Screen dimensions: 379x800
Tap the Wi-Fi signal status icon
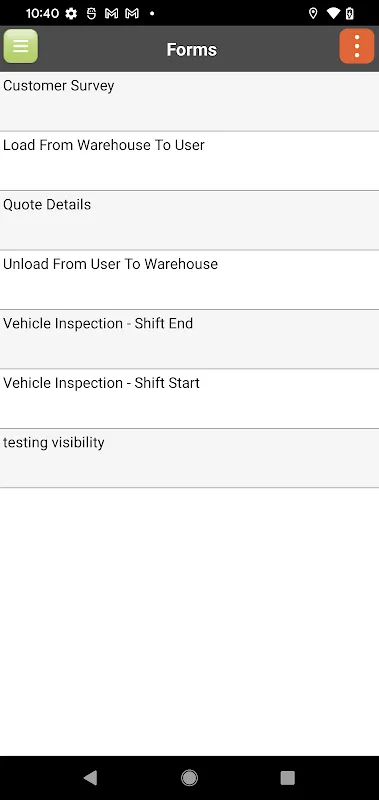pos(333,14)
